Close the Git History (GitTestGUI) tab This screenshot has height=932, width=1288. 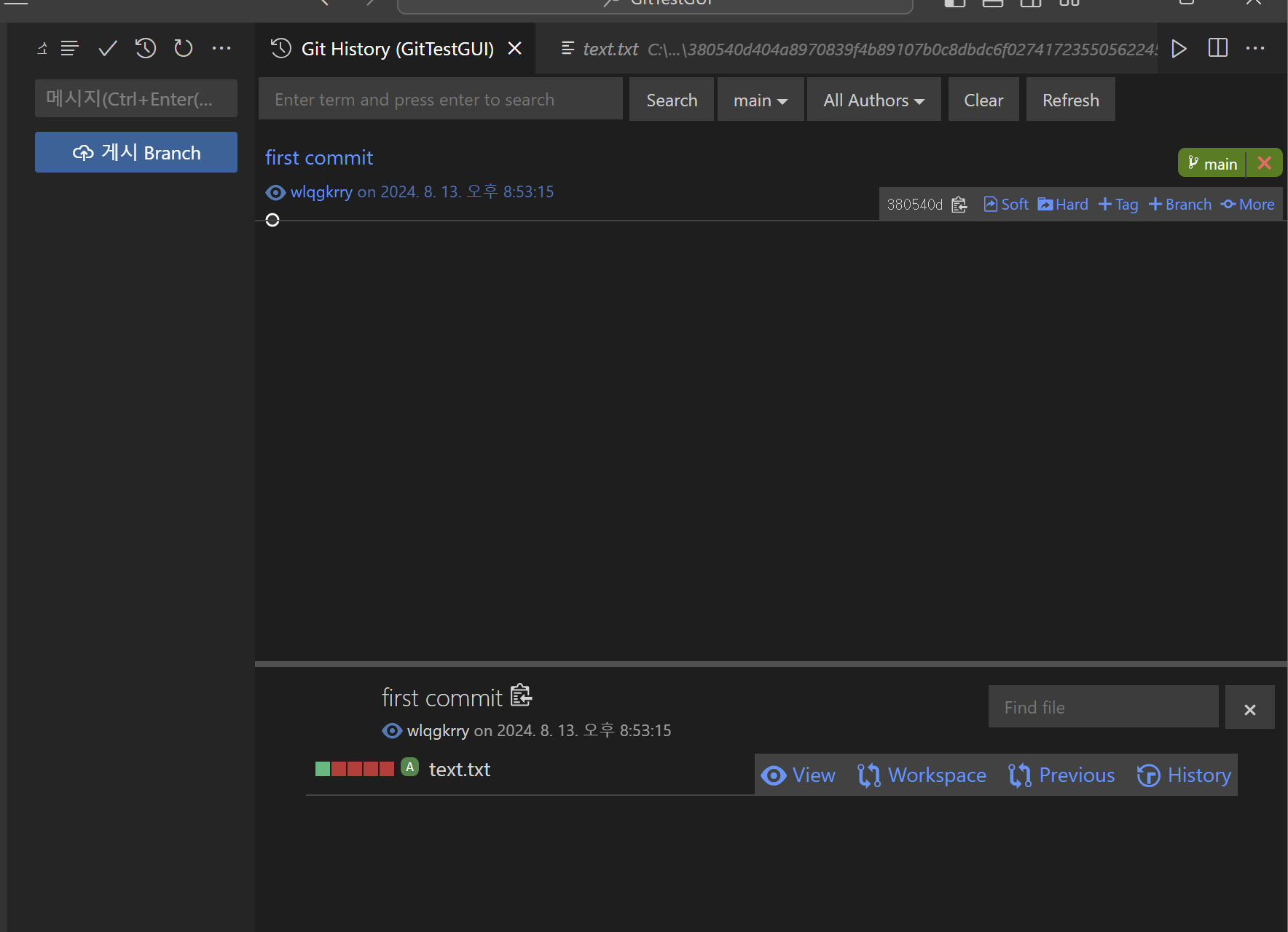(x=514, y=48)
